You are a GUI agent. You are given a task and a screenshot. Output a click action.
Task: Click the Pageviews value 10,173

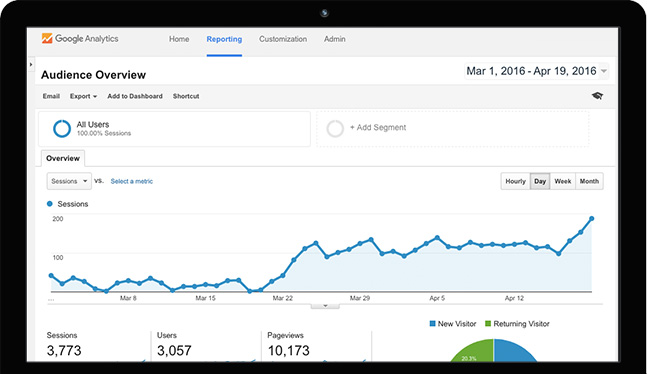(288, 351)
